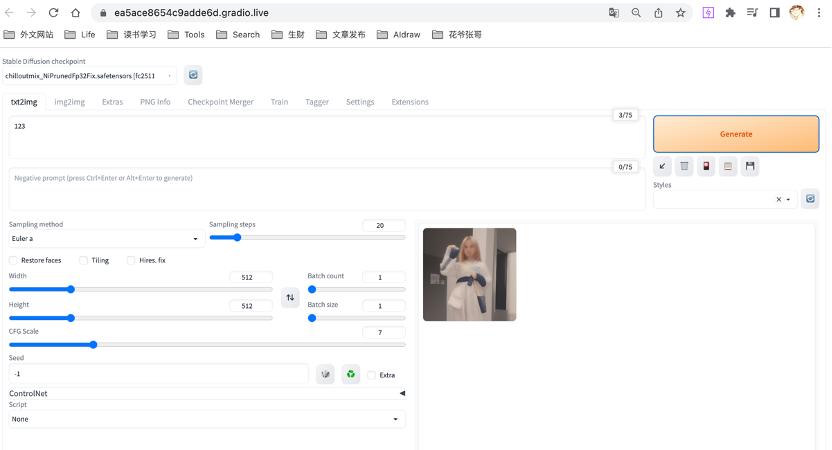Click the dice icon to randomize seed
The height and width of the screenshot is (450, 832).
point(325,375)
